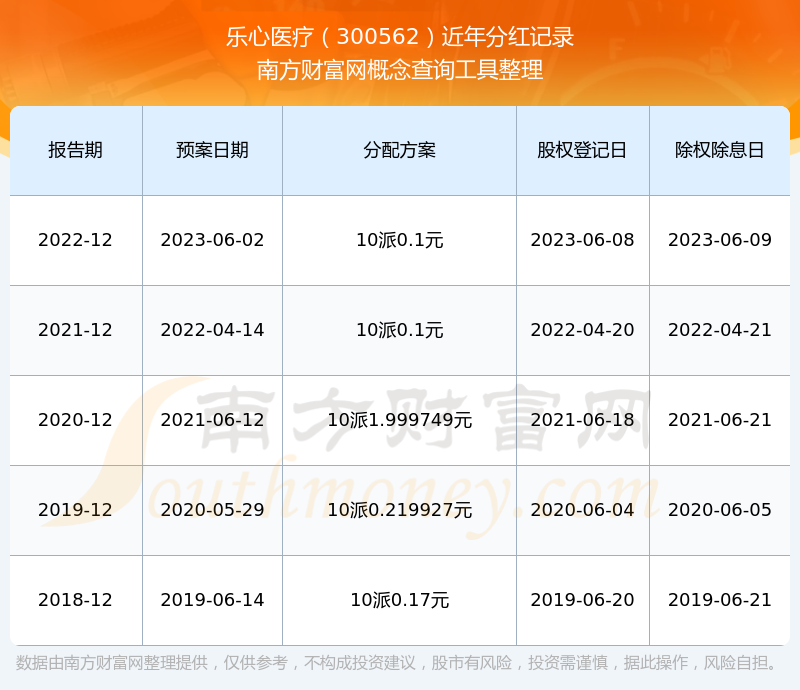800x690 pixels.
Task: Click the 预案日期 column header
Action: point(212,150)
